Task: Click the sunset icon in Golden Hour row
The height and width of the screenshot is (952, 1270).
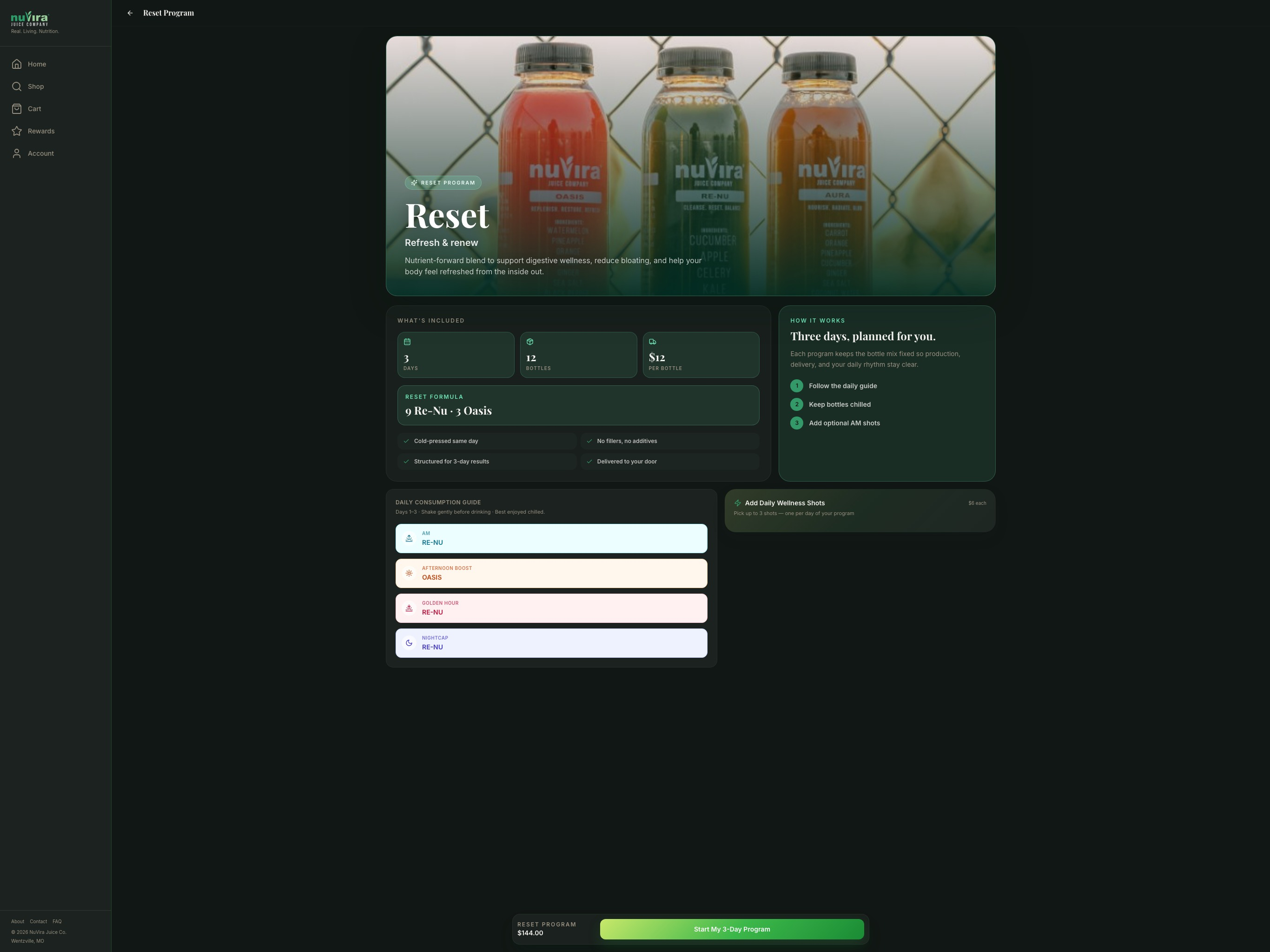Action: pyautogui.click(x=409, y=608)
